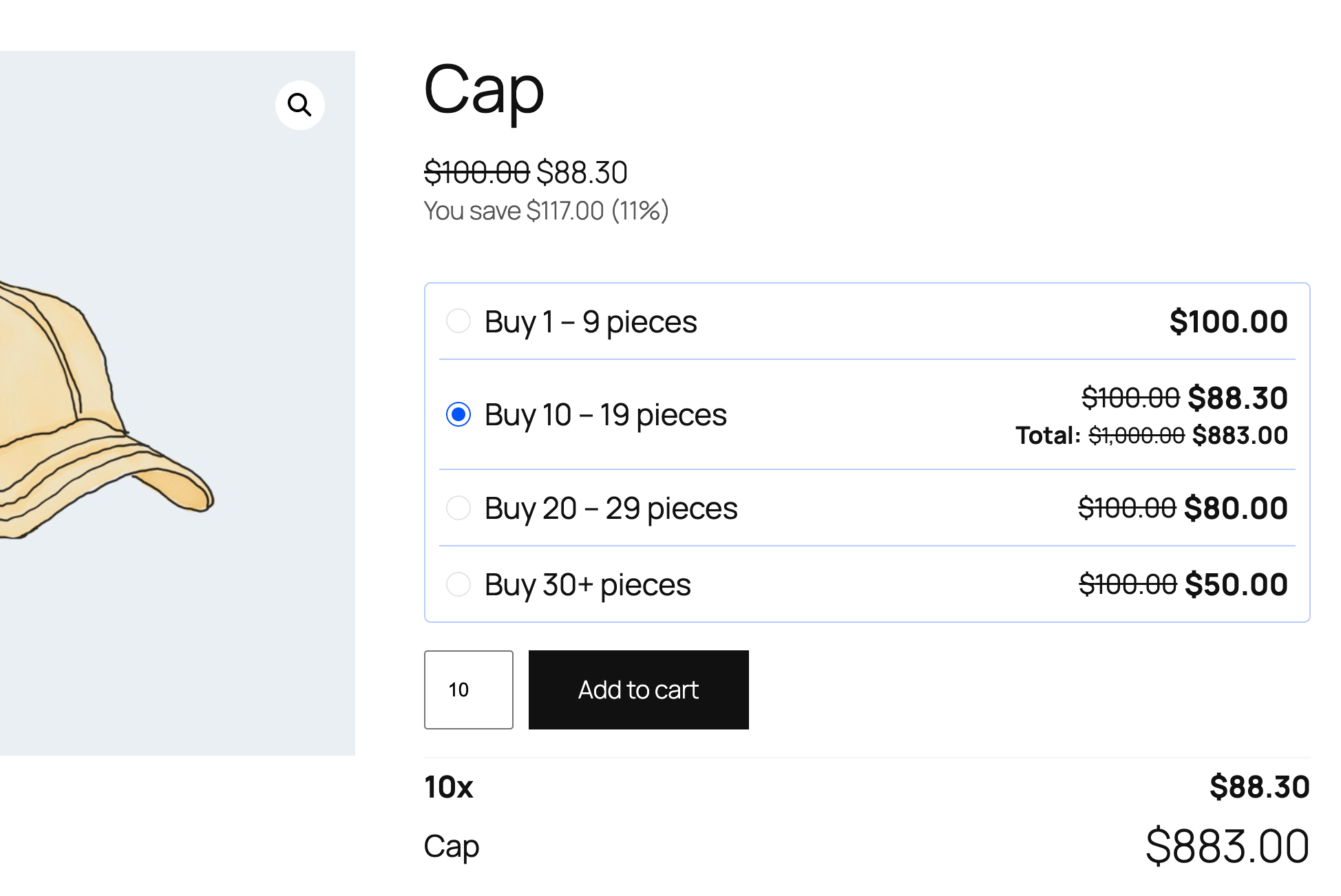Click the Add to cart button

click(x=638, y=690)
